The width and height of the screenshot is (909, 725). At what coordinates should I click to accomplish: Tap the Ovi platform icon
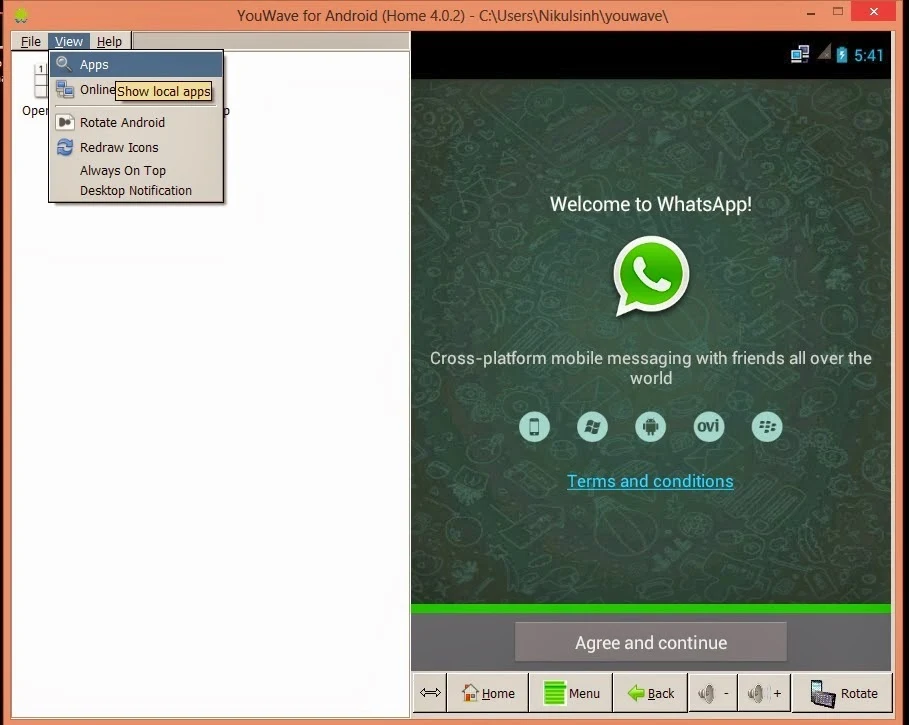708,427
